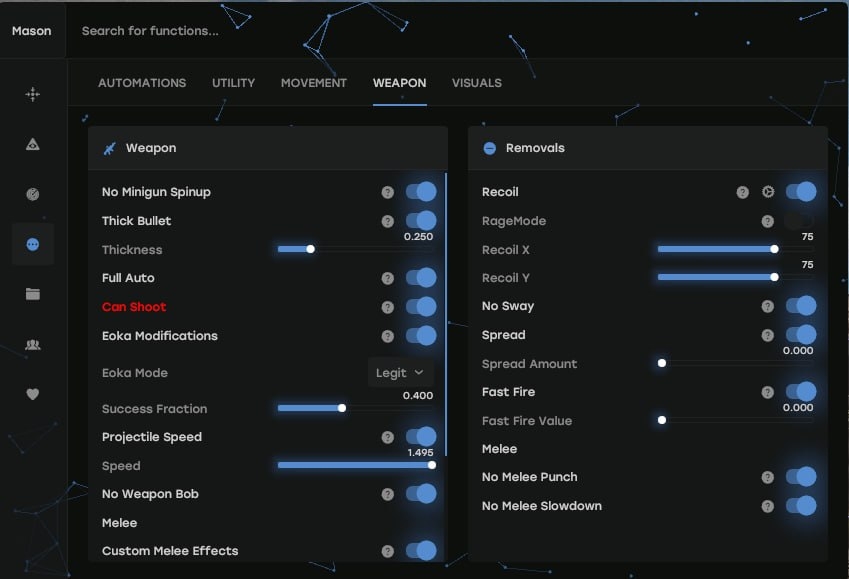
Task: Click the players group icon in sidebar
Action: pyautogui.click(x=33, y=345)
